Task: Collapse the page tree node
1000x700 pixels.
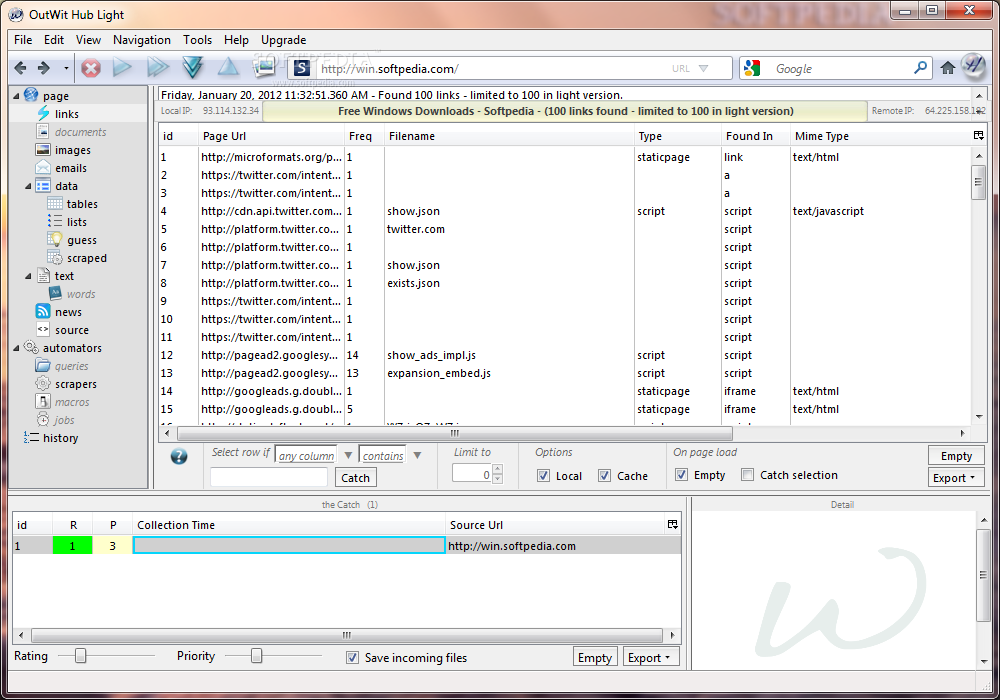Action: point(16,96)
